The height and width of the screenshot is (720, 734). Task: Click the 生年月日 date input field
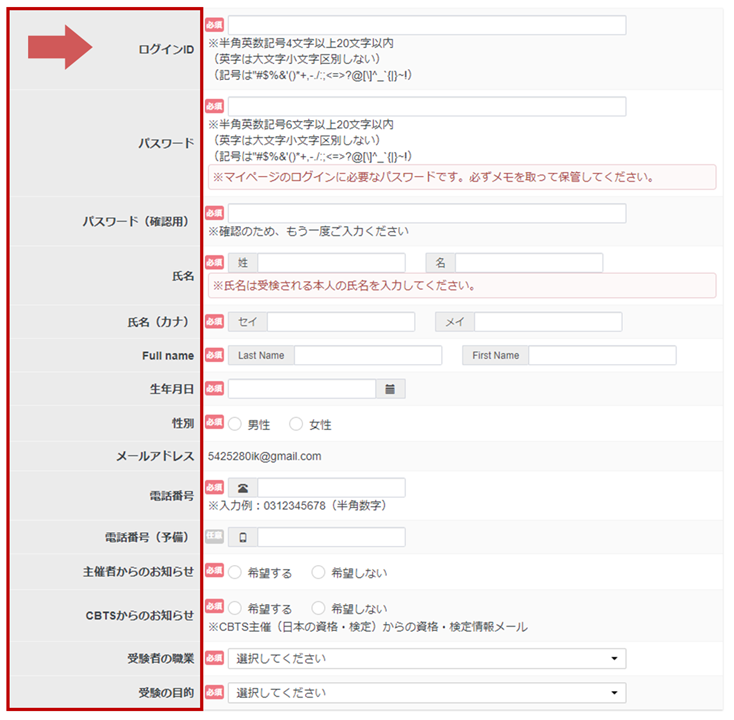coord(301,390)
